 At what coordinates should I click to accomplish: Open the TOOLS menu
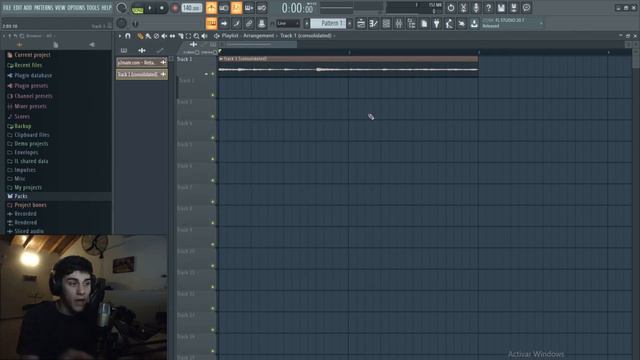93,8
